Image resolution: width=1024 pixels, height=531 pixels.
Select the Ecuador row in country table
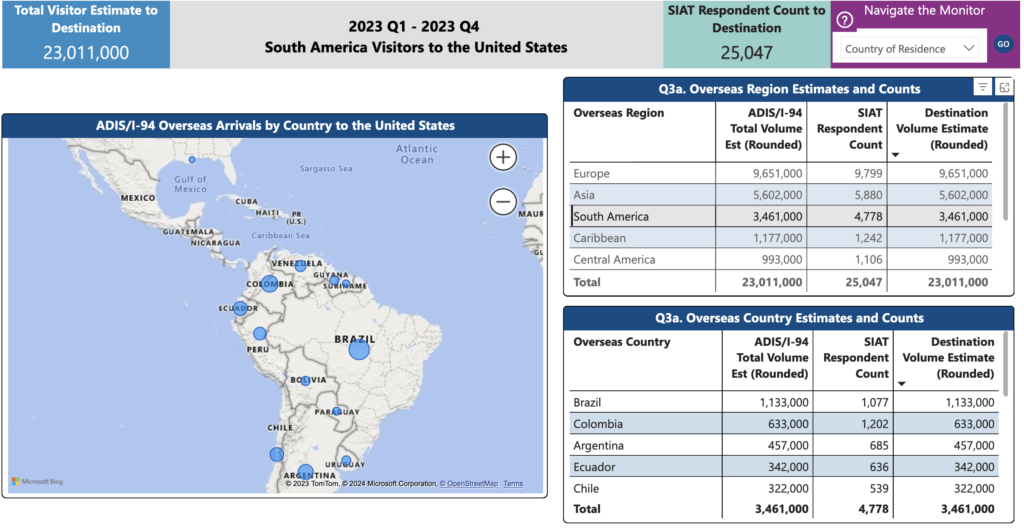(784, 467)
